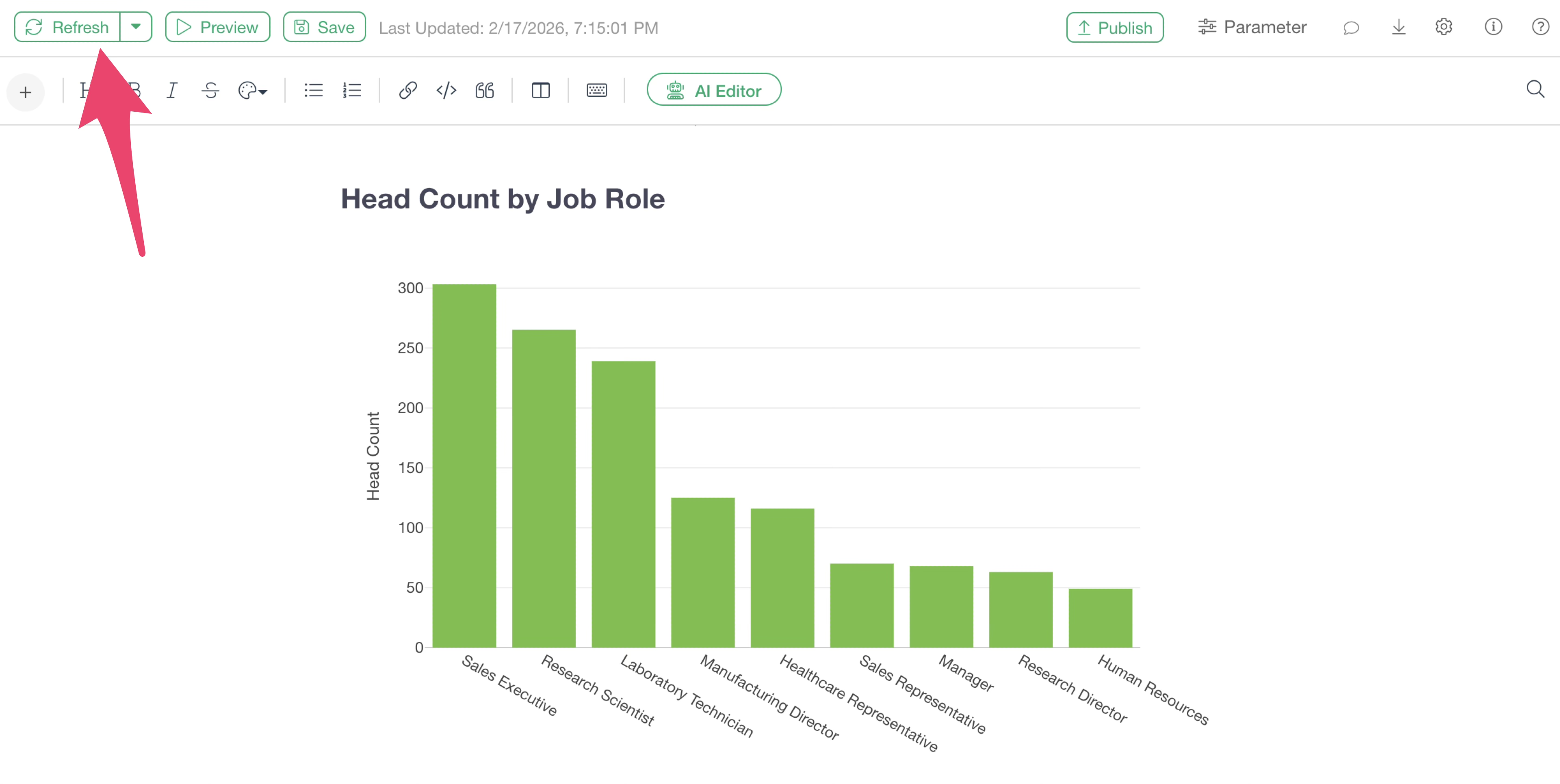The image size is (1560, 784).
Task: Expand the Refresh dropdown arrow
Action: [136, 27]
